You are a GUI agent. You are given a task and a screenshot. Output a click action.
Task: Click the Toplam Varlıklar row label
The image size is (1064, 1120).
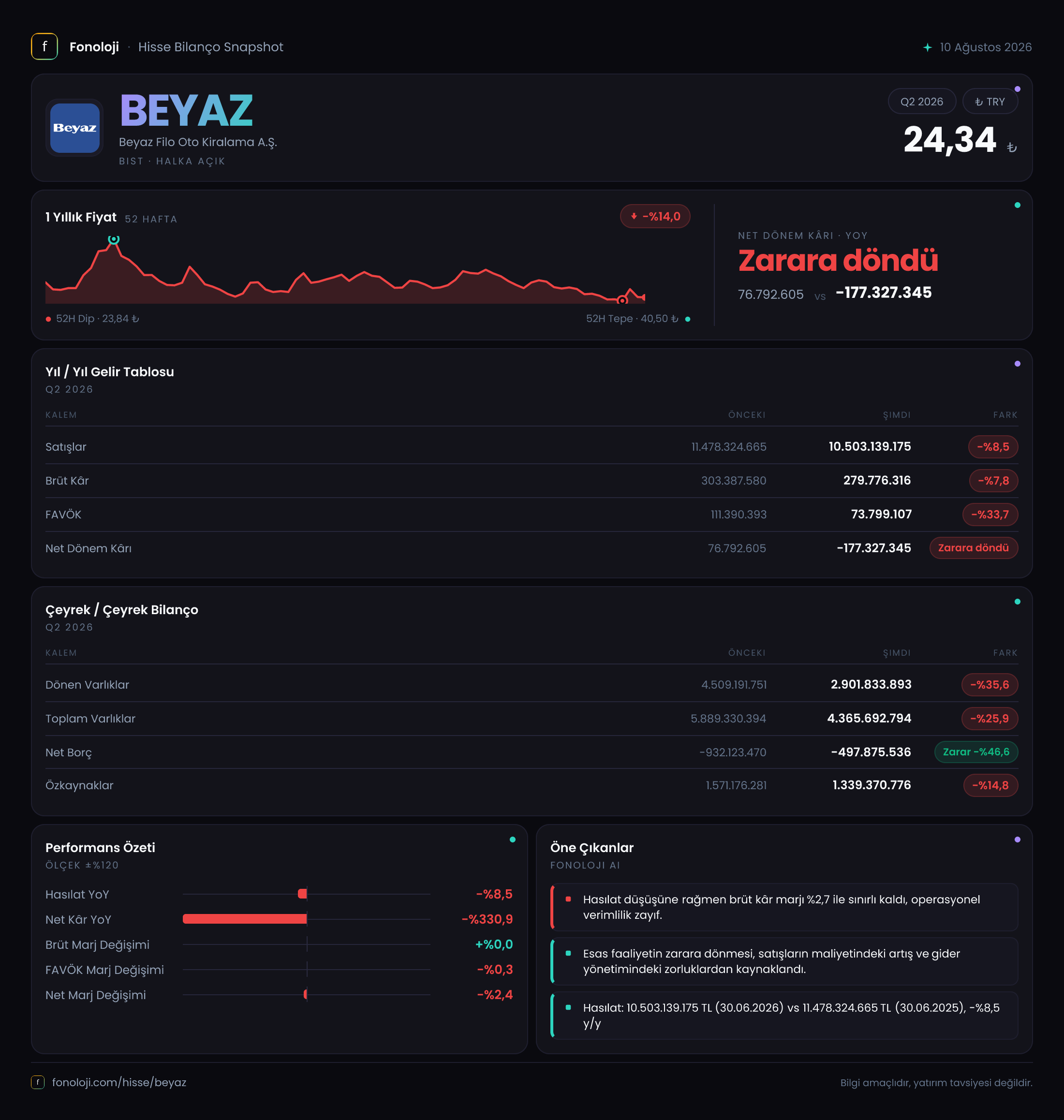[91, 719]
